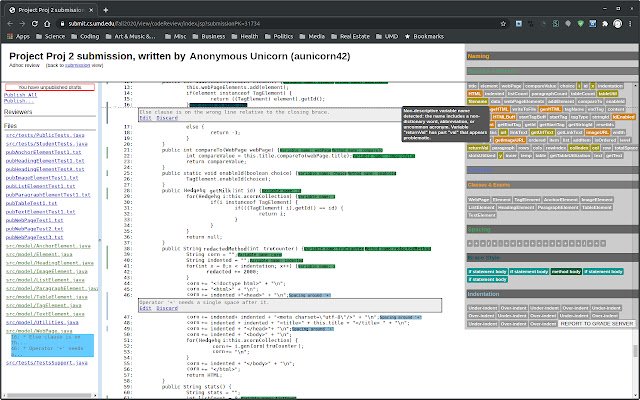Click the Spacing section header
The image size is (640, 400).
click(x=551, y=230)
